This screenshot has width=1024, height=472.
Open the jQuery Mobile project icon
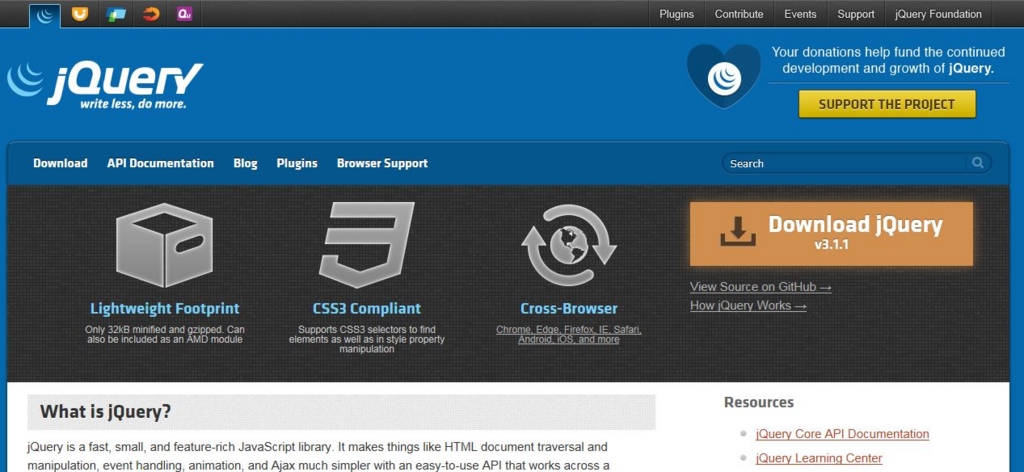(x=116, y=14)
